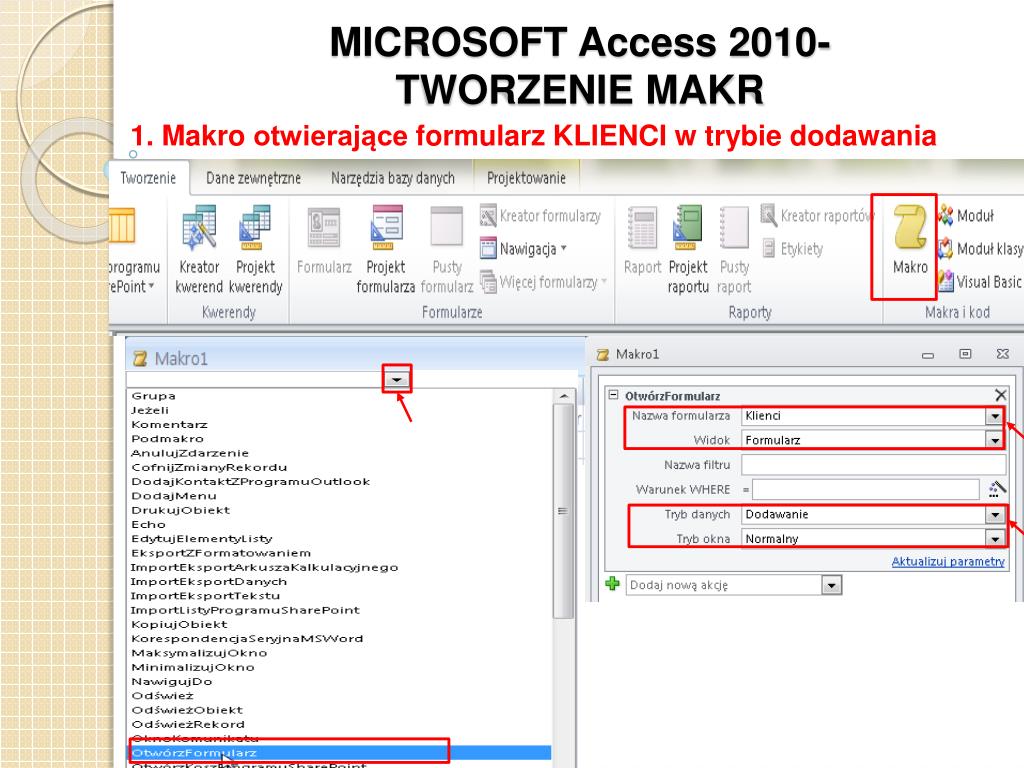Launch Kreator raportów
The height and width of the screenshot is (768, 1024).
tap(817, 216)
